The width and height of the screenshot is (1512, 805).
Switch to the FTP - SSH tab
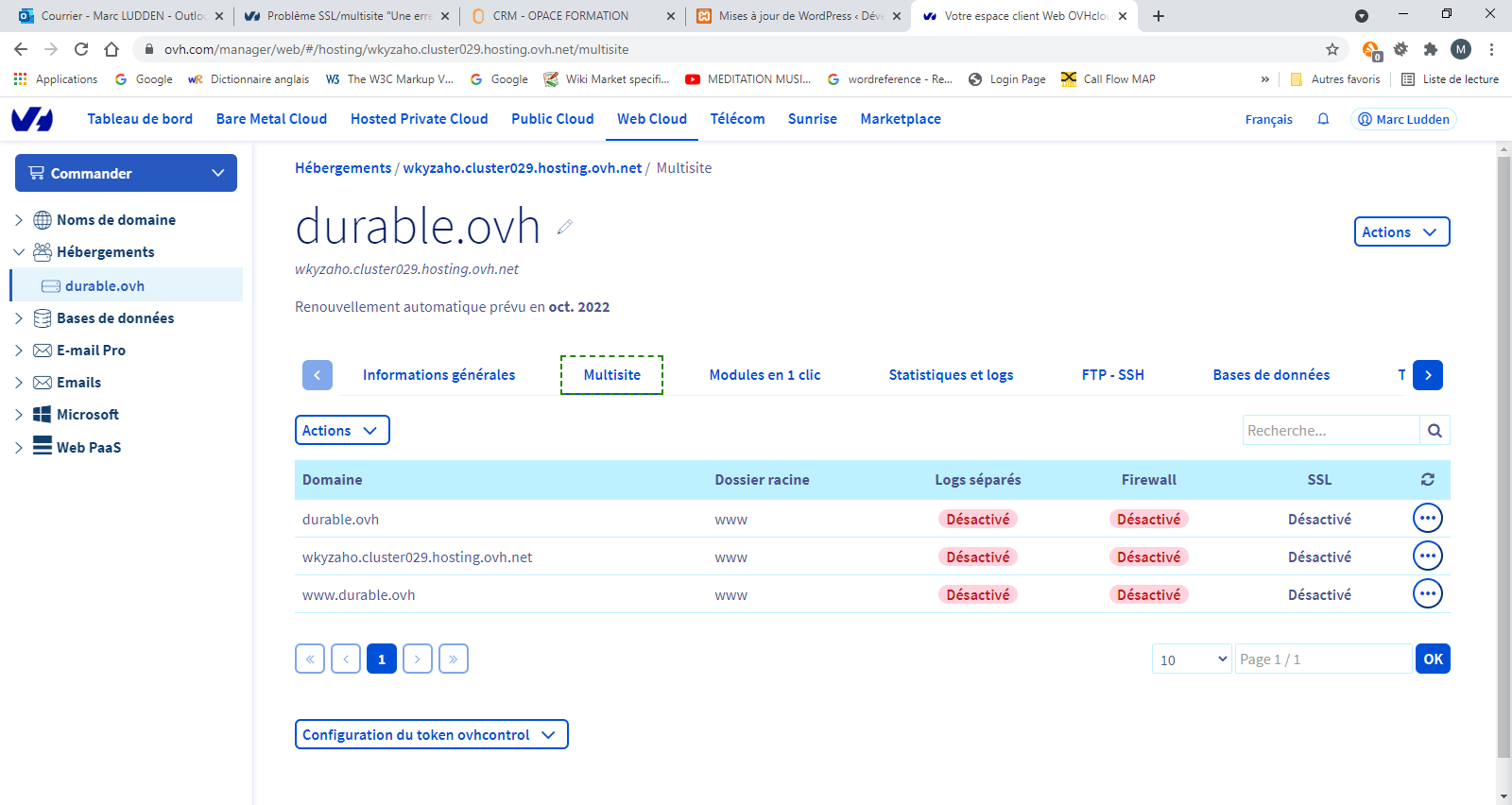click(x=1112, y=375)
